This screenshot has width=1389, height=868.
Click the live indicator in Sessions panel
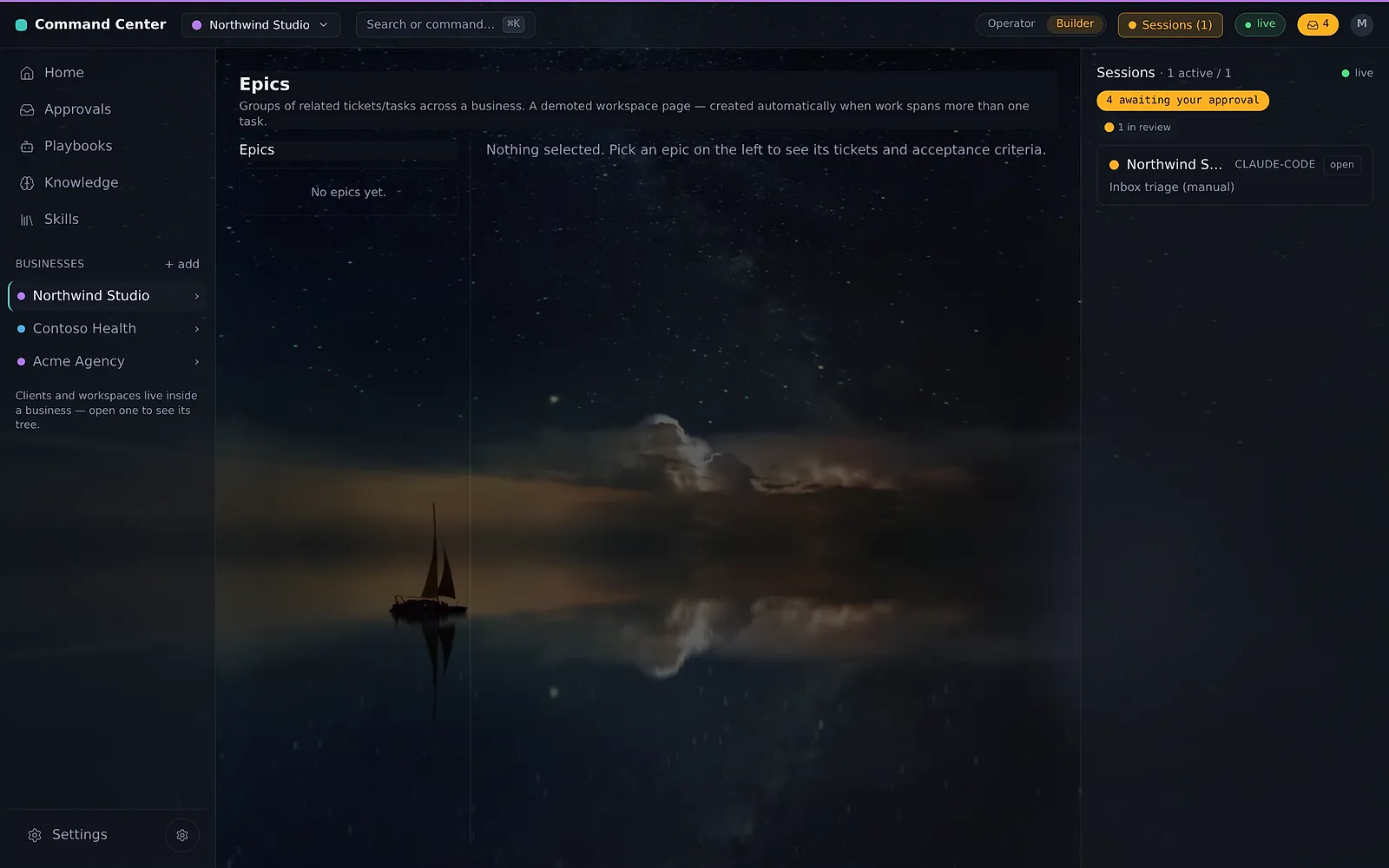coord(1358,73)
